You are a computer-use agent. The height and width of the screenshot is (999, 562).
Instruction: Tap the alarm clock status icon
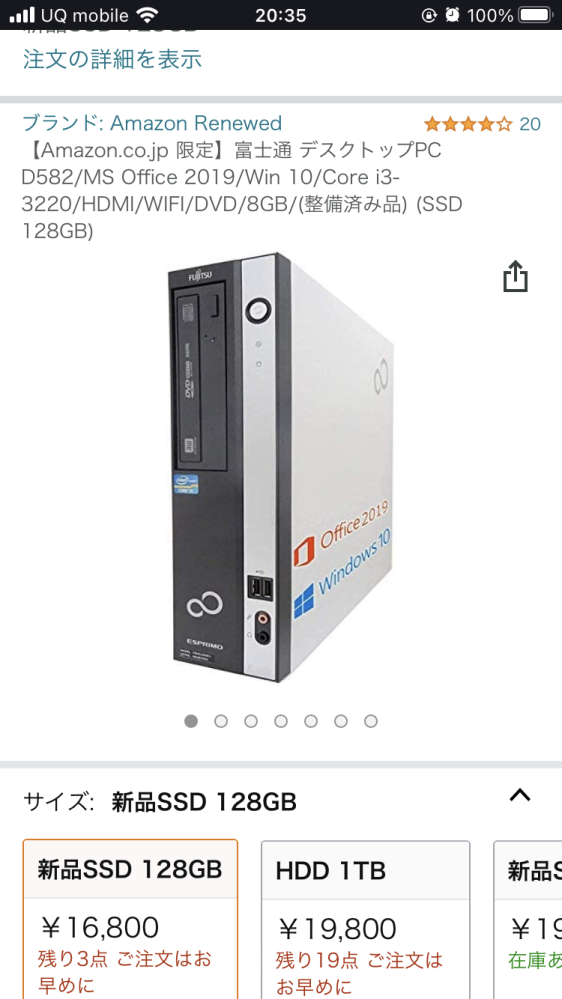pos(452,15)
